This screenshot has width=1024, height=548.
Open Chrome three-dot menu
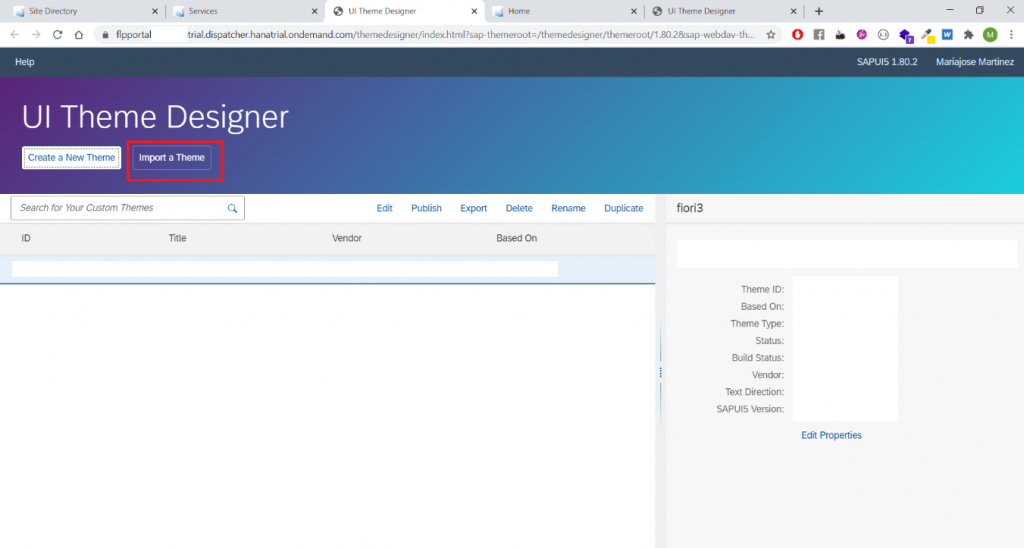[x=1011, y=35]
